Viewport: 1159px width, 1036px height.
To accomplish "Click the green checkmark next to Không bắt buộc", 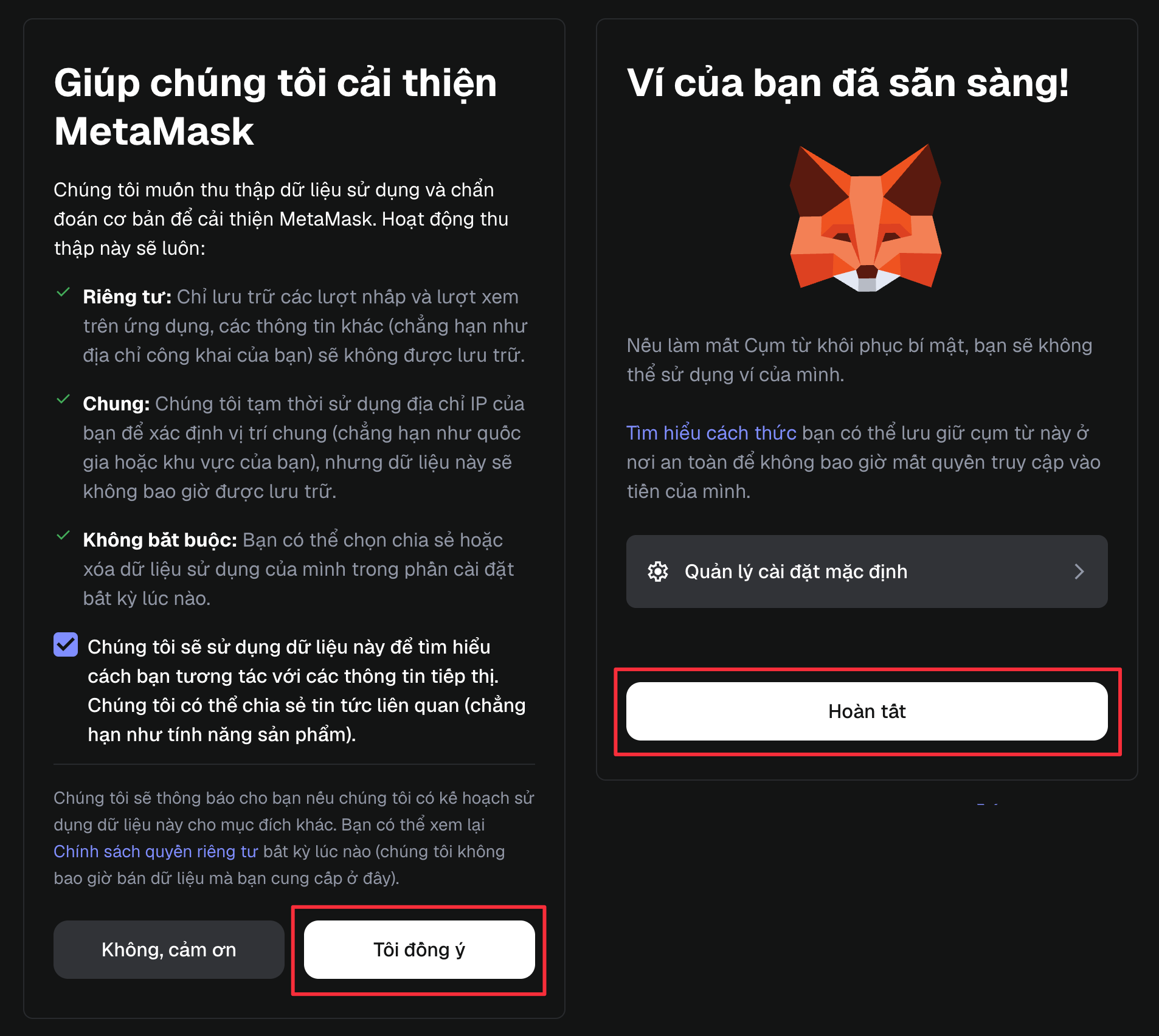I will click(63, 536).
